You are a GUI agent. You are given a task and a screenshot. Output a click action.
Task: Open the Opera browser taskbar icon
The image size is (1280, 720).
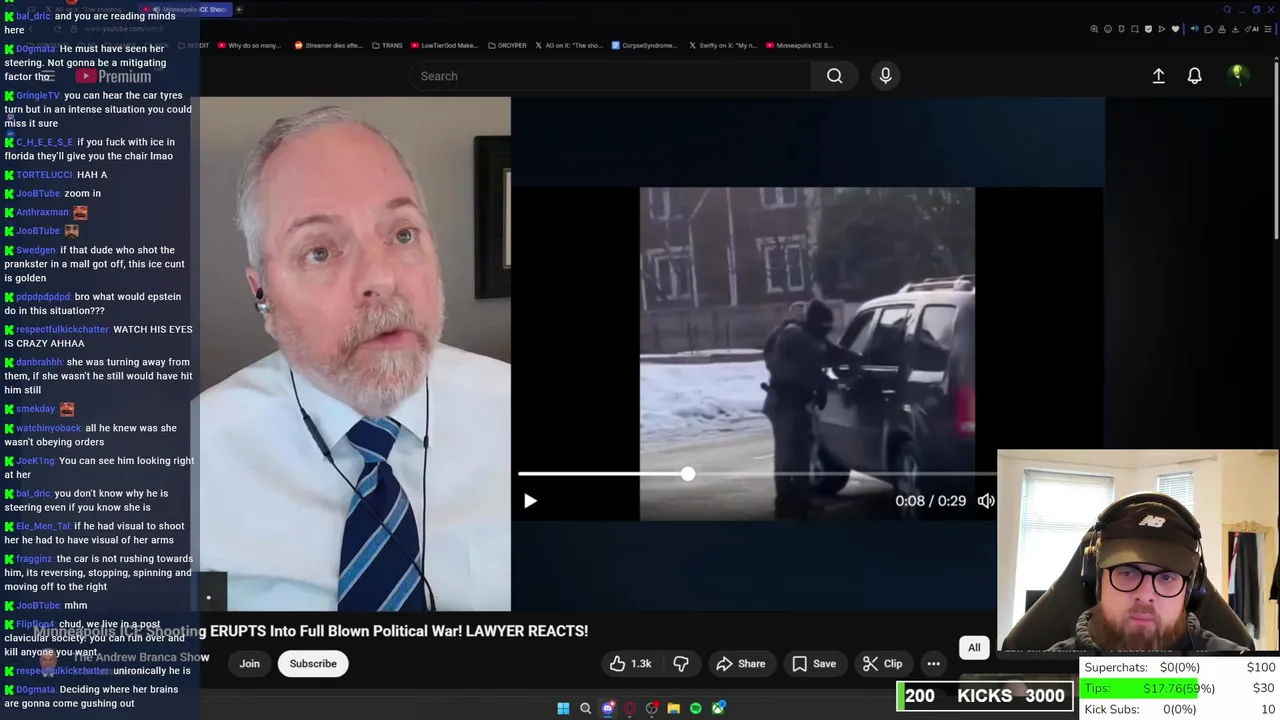(x=629, y=708)
